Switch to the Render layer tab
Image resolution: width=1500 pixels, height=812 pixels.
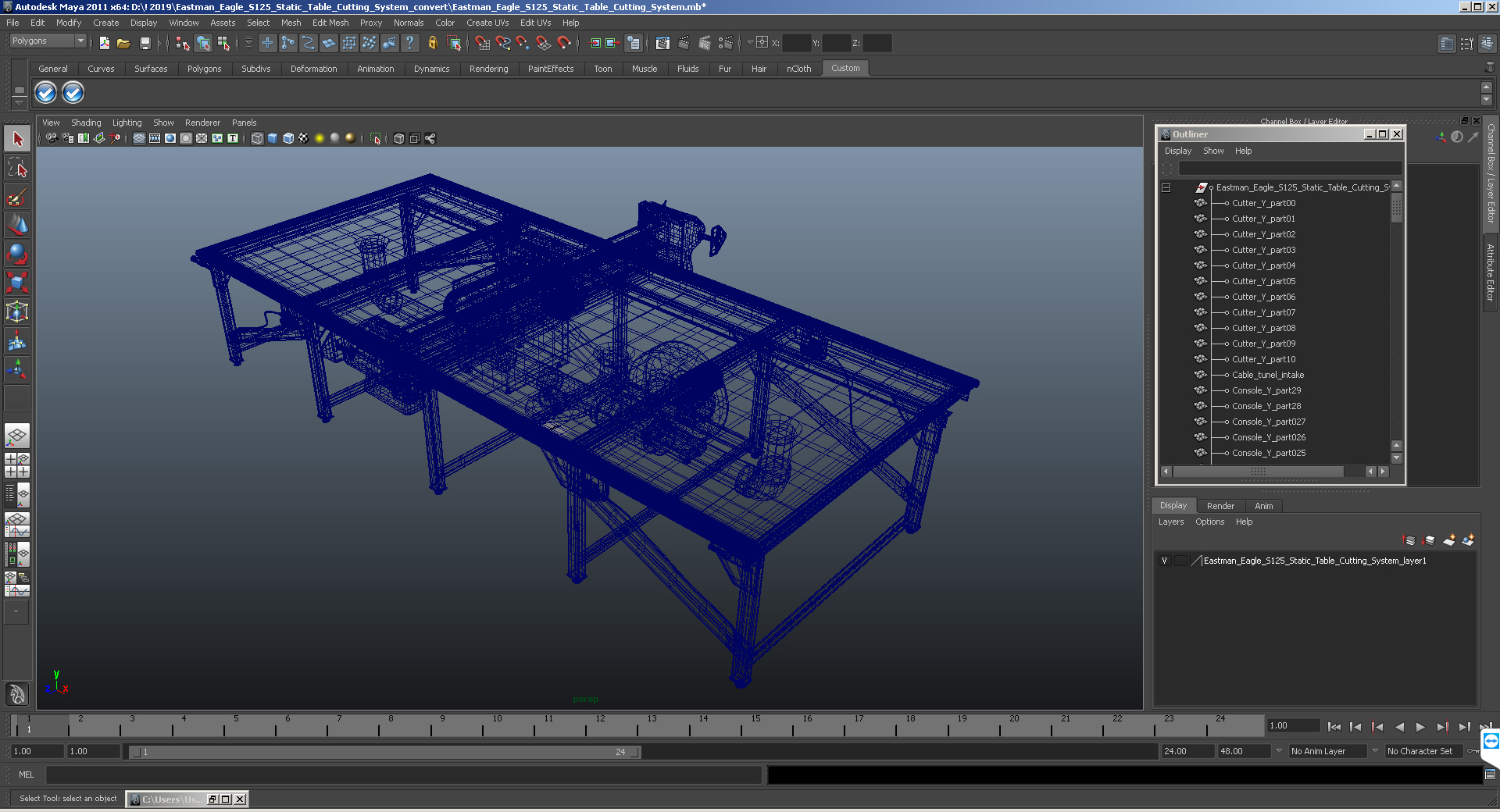(1220, 506)
